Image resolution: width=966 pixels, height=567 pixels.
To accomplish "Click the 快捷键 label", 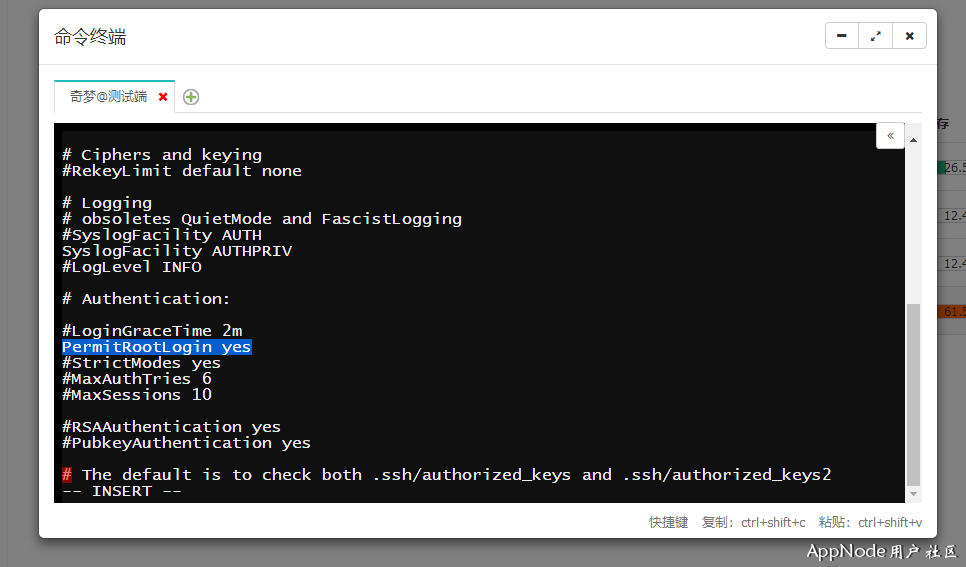I will (668, 522).
